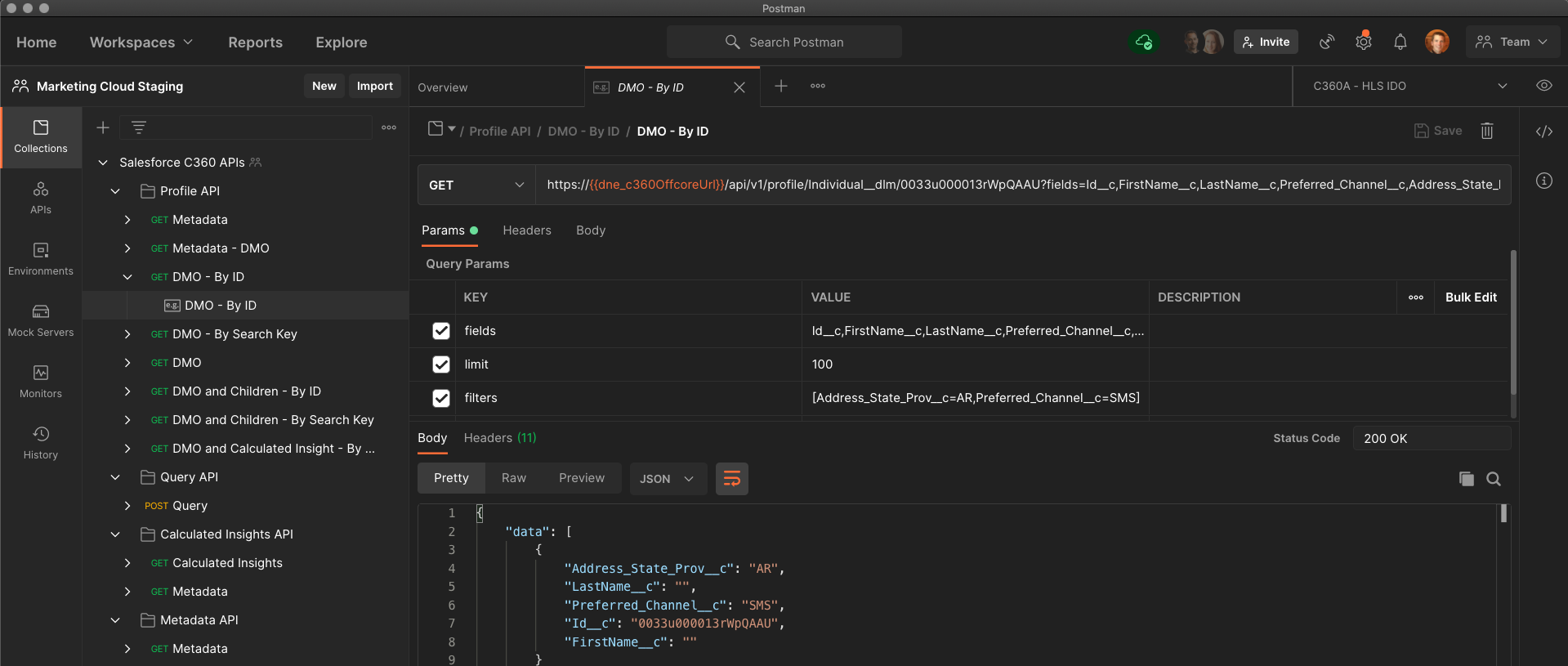Delete example with trash icon
Image resolution: width=1568 pixels, height=666 pixels.
(1487, 131)
